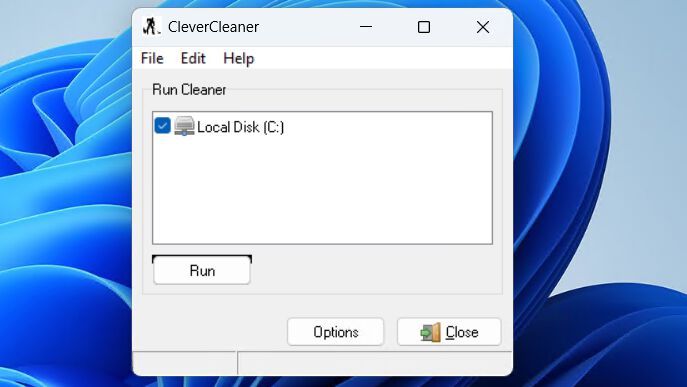Viewport: 687px width, 387px height.
Task: Click the CleverCleaner app icon in title bar
Action: [x=152, y=26]
